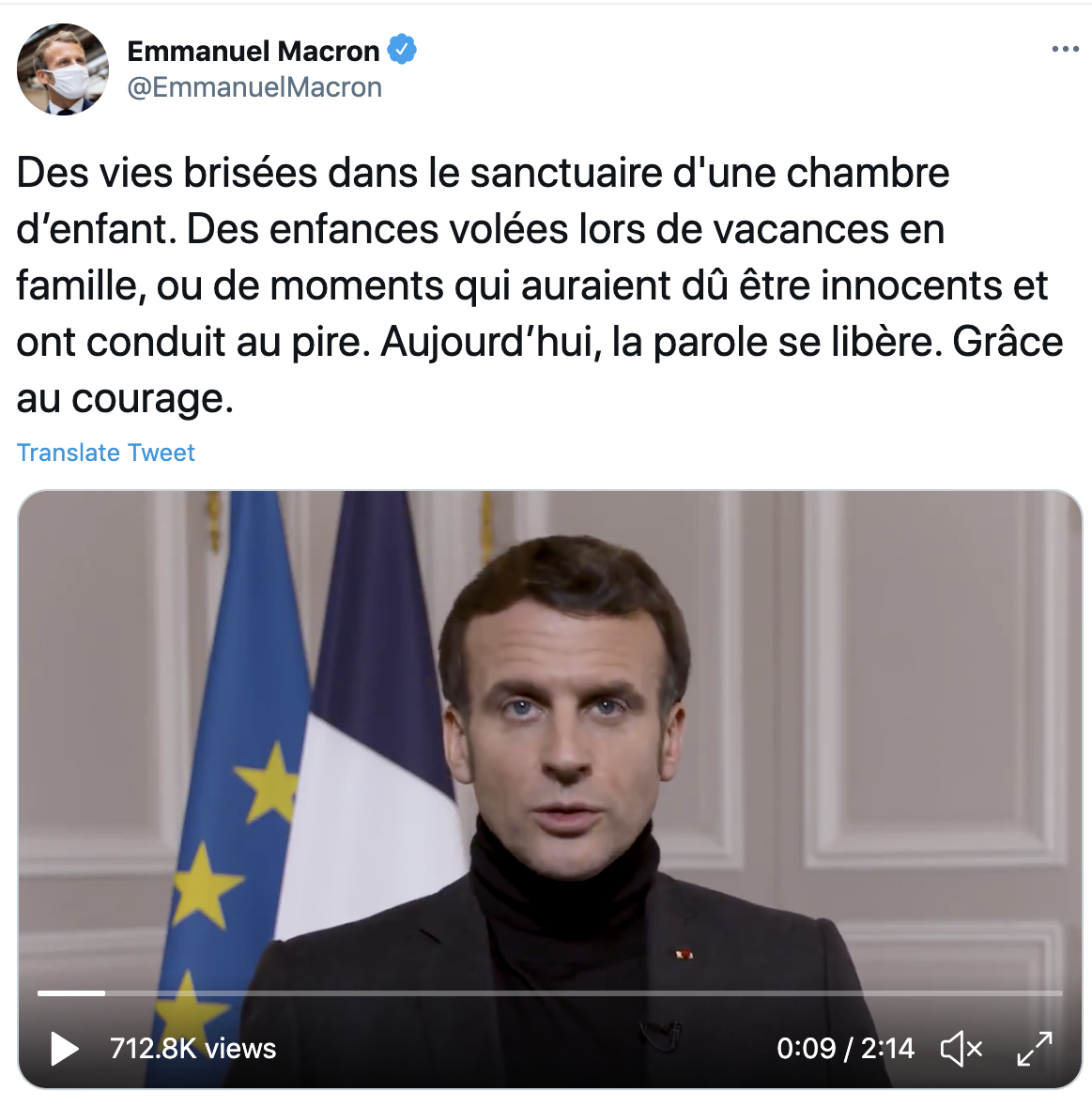The width and height of the screenshot is (1092, 1107).
Task: Open the three-dot more options menu
Action: pyautogui.click(x=1065, y=49)
